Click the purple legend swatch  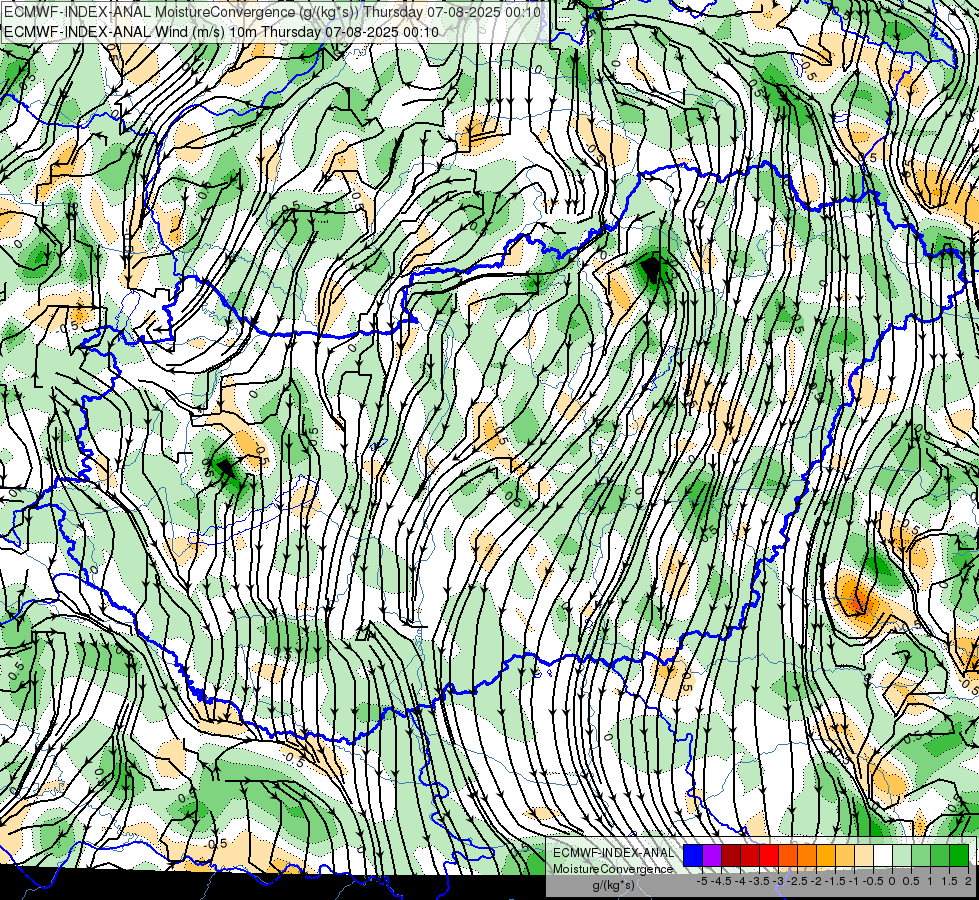point(712,855)
